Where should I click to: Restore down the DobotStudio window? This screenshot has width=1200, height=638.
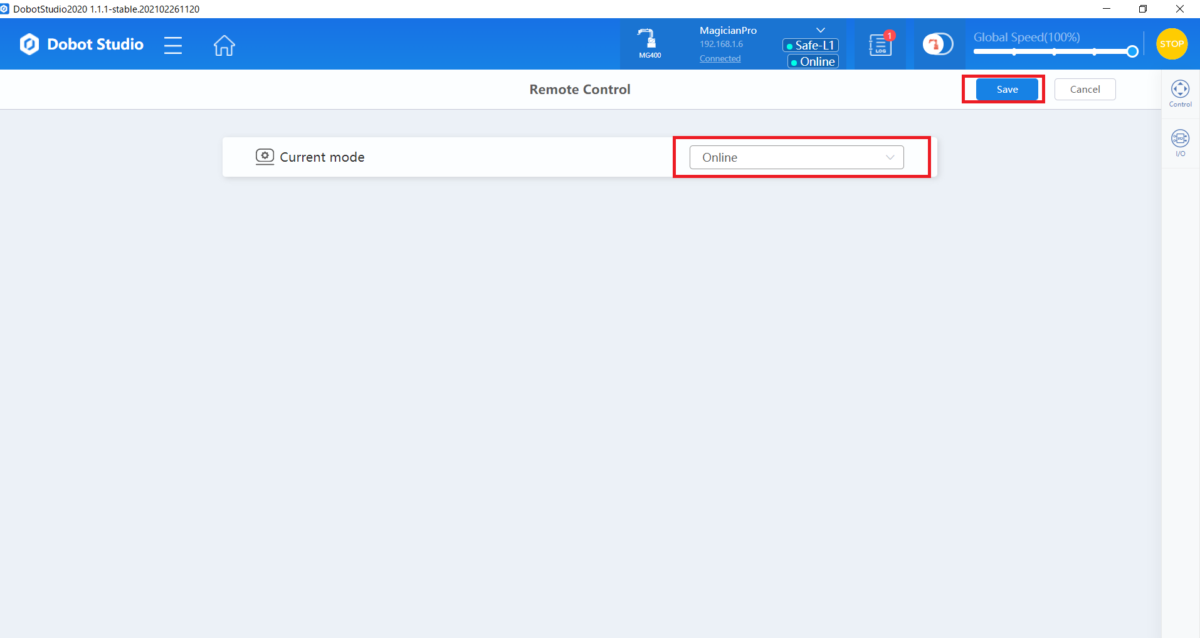tap(1143, 9)
